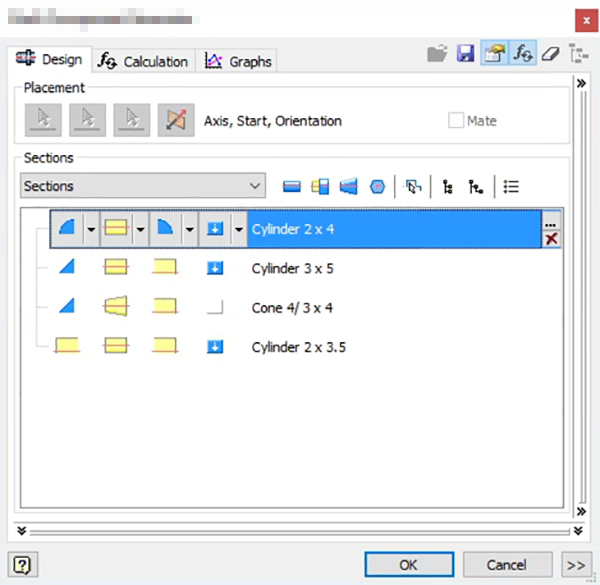Click the list options icon in Sections toolbar
The width and height of the screenshot is (600, 585).
coord(511,187)
